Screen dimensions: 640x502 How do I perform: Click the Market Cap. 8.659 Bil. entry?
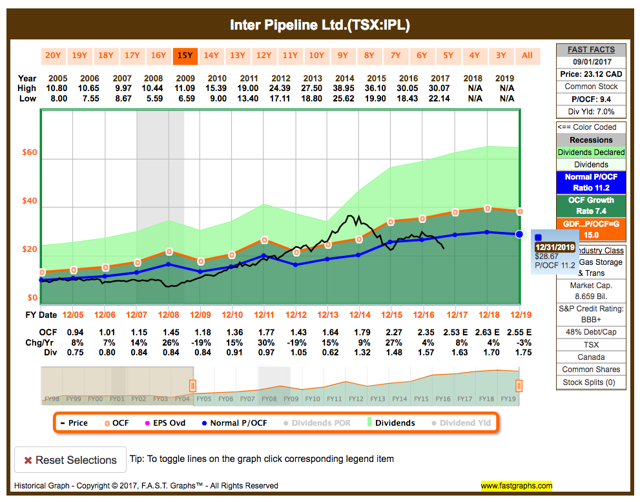(x=591, y=291)
